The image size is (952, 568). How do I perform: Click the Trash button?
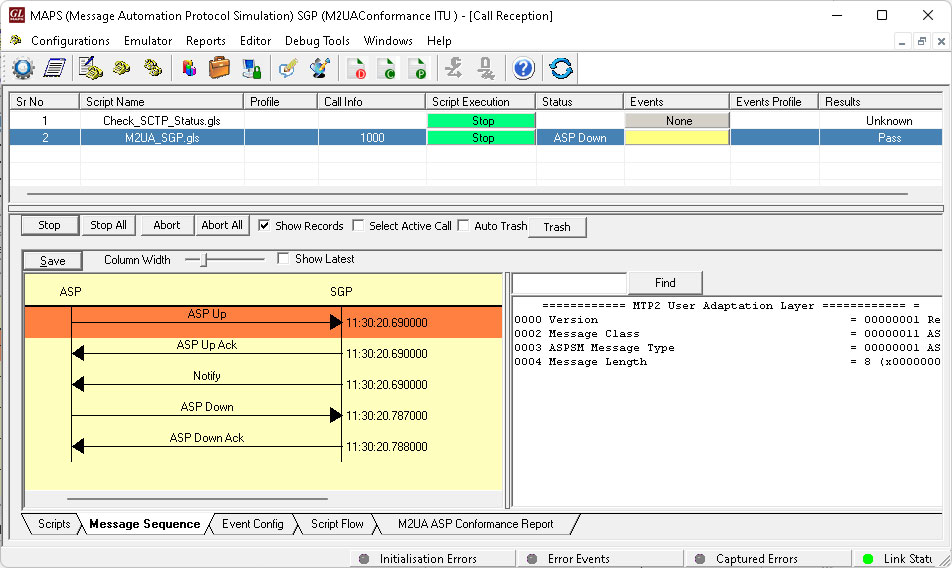pos(557,227)
